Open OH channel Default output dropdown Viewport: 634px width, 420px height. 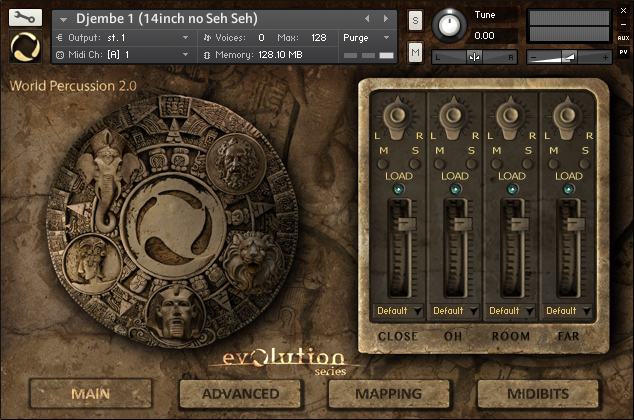[x=455, y=311]
